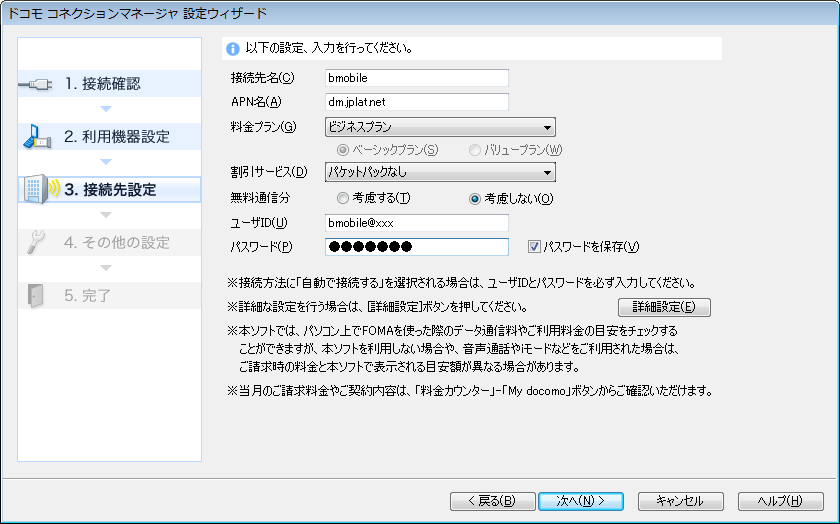Click the wrench icon beside その他の設定 step
Screen dimensions: 840x524
37,242
